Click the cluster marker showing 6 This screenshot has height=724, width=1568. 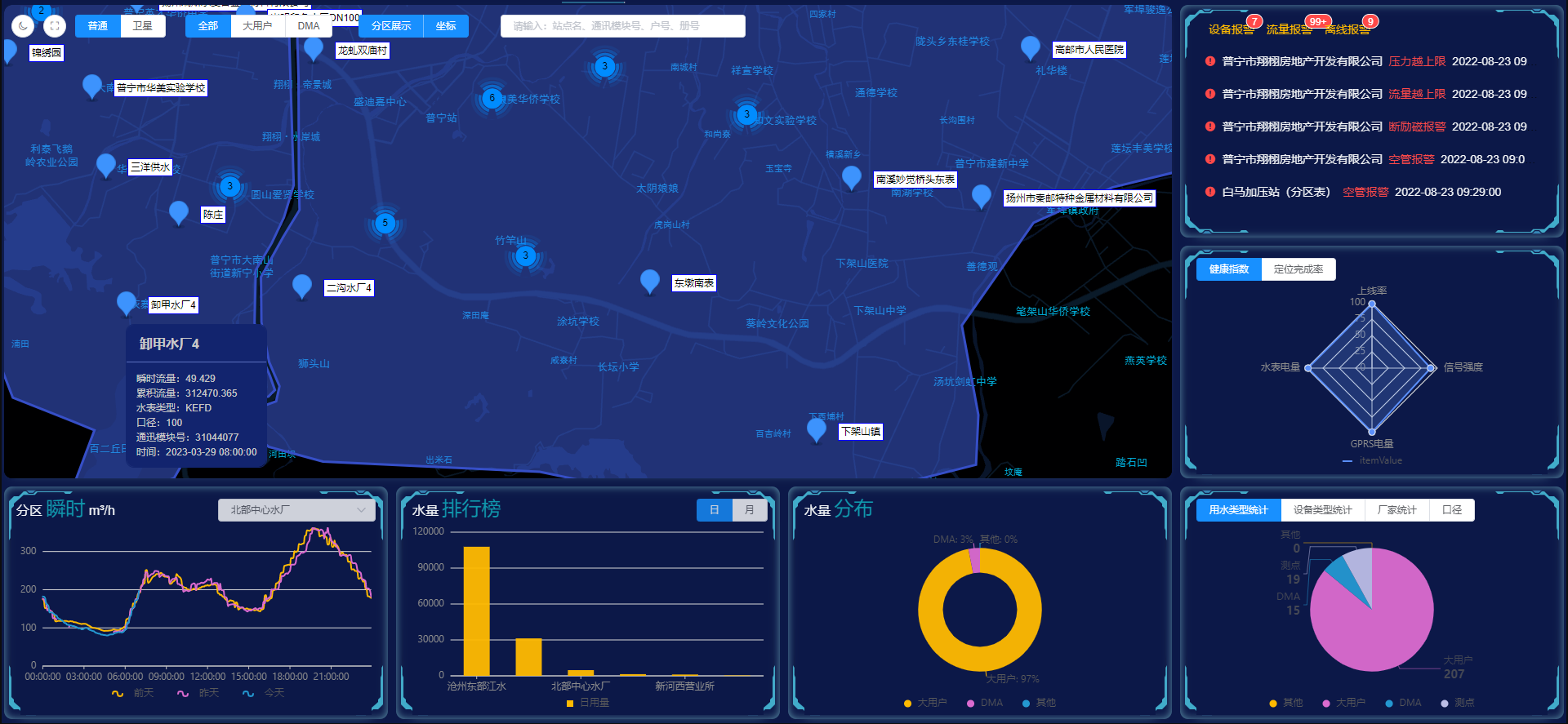[x=492, y=98]
